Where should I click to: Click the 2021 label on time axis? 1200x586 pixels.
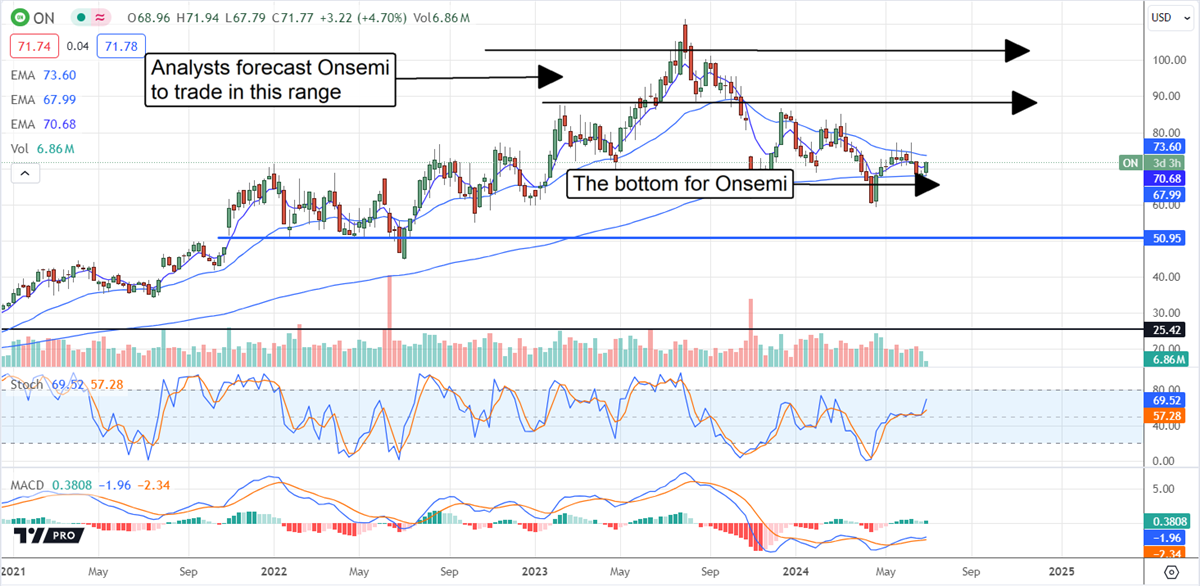point(15,572)
